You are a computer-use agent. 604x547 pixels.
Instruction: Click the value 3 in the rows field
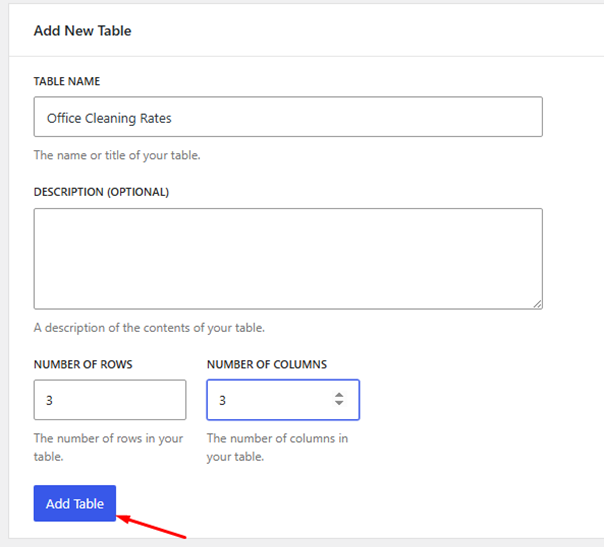click(x=50, y=400)
